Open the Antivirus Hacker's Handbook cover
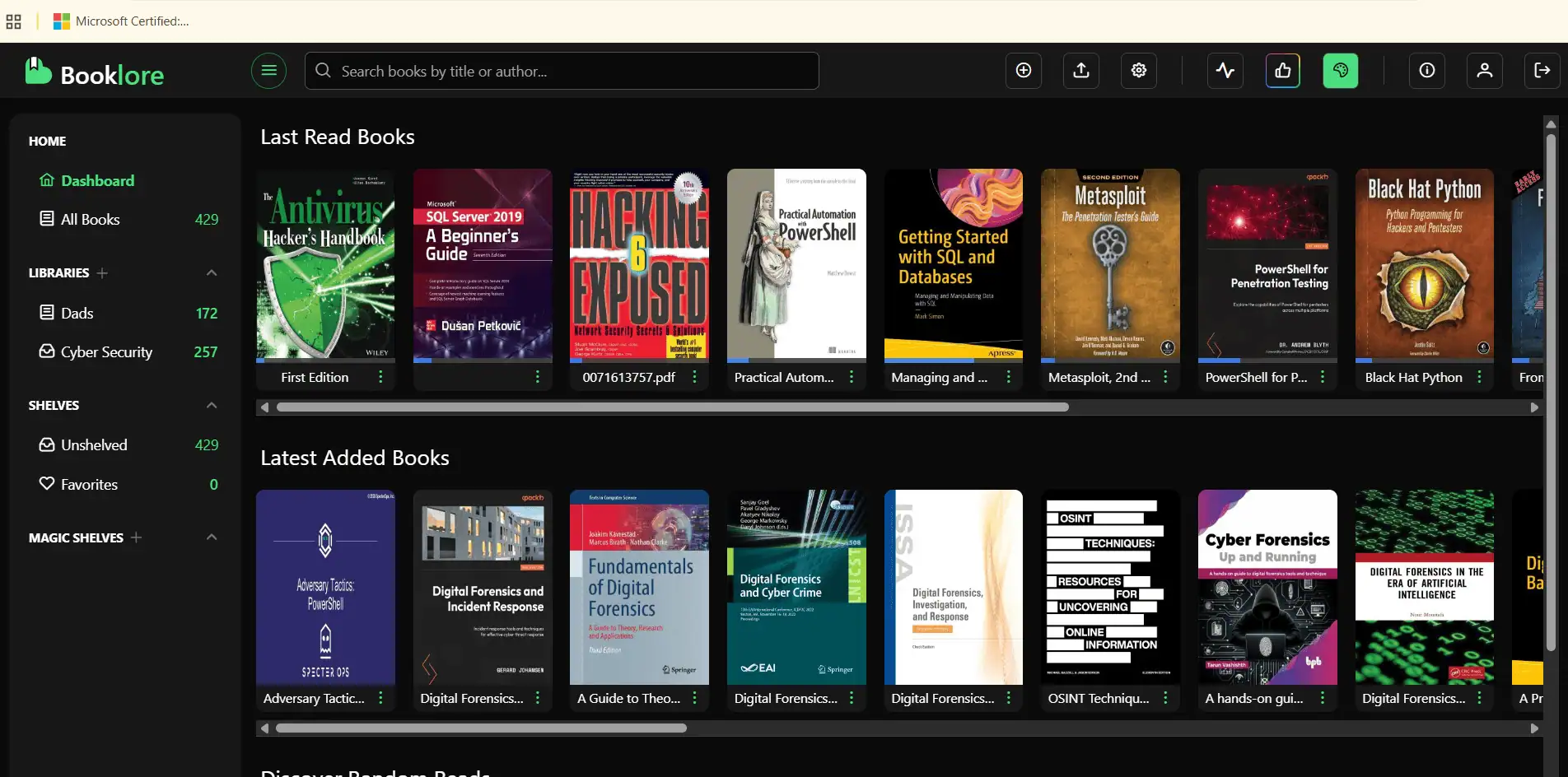Image resolution: width=1568 pixels, height=777 pixels. pyautogui.click(x=325, y=265)
